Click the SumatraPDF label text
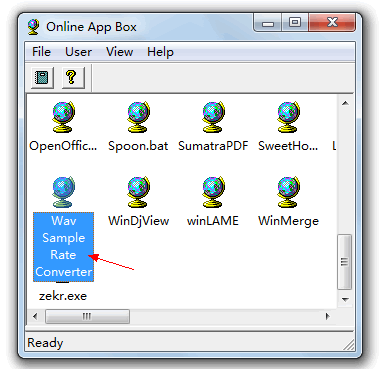Image resolution: width=384 pixels, height=369 pixels. 213,146
